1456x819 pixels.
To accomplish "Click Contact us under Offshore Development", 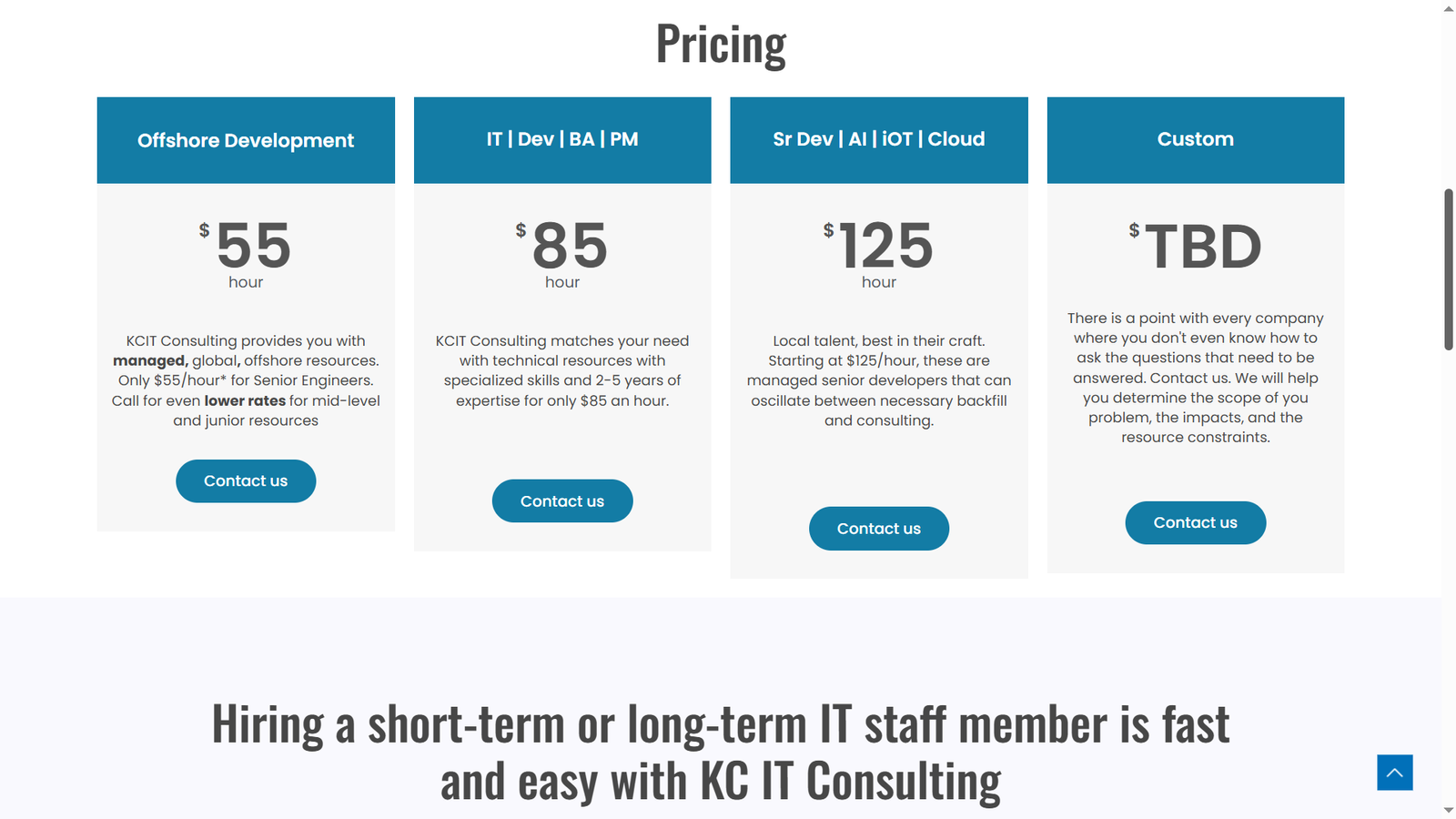I will (x=246, y=480).
